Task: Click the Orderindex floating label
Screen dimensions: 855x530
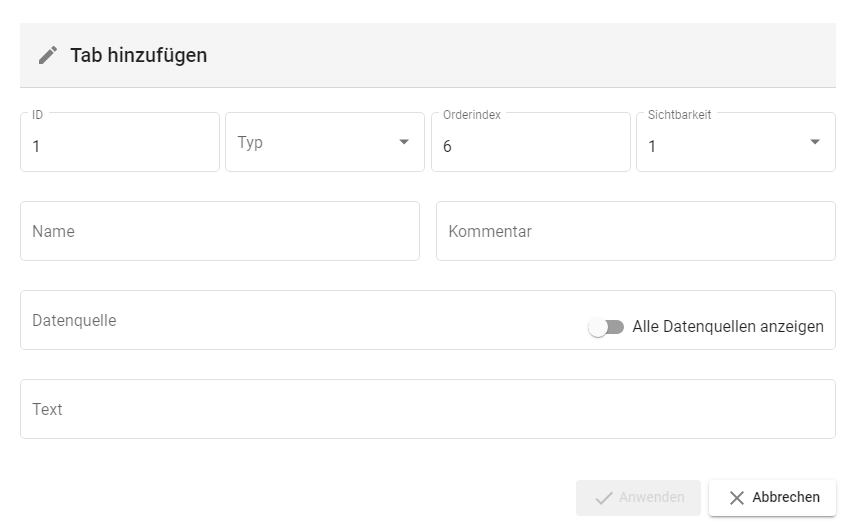Action: pos(472,115)
